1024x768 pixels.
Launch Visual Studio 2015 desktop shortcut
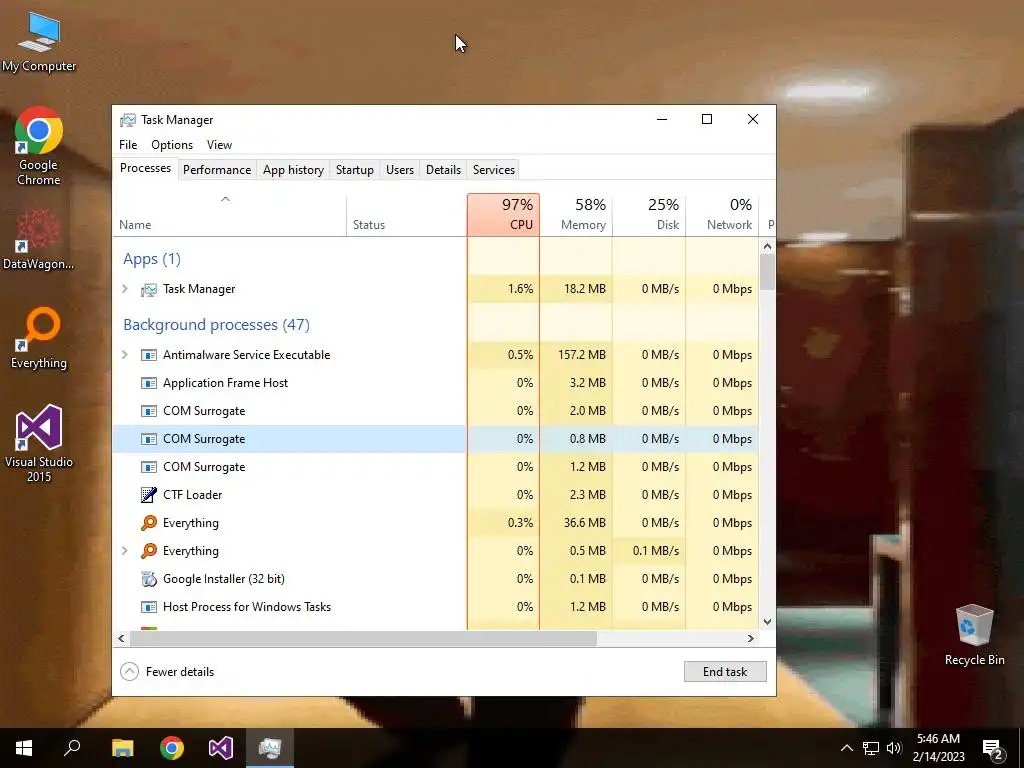coord(39,443)
